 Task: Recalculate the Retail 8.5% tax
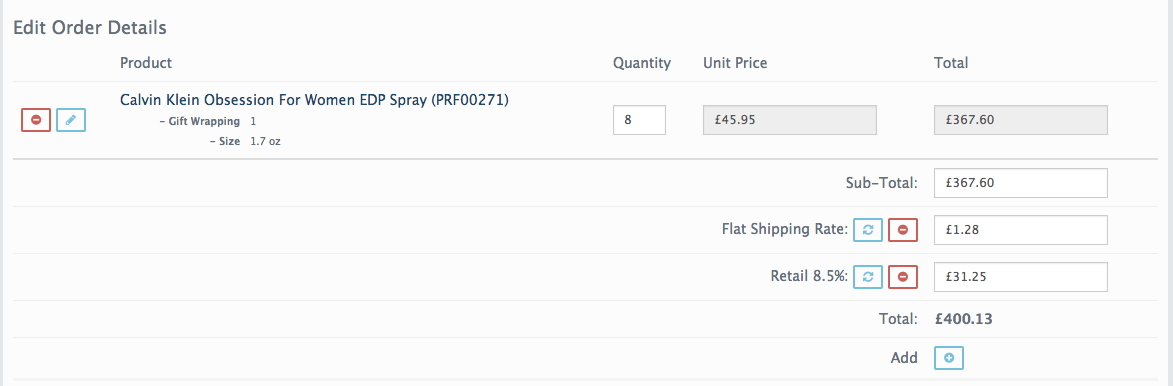868,277
